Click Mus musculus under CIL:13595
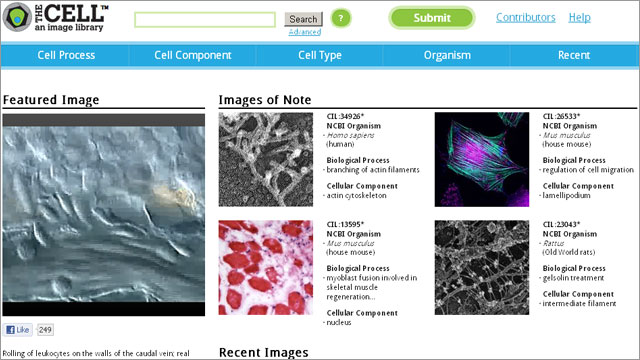Image resolution: width=640 pixels, height=360 pixels. (350, 243)
